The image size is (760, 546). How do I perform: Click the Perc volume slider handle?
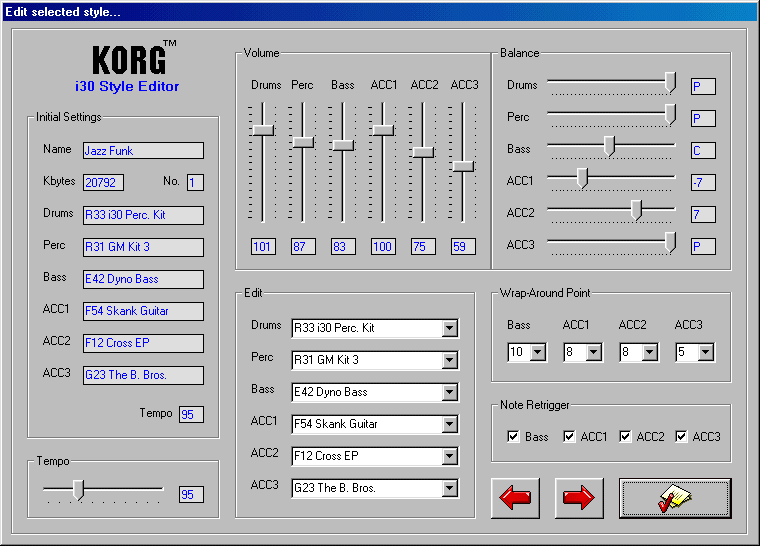[x=303, y=142]
